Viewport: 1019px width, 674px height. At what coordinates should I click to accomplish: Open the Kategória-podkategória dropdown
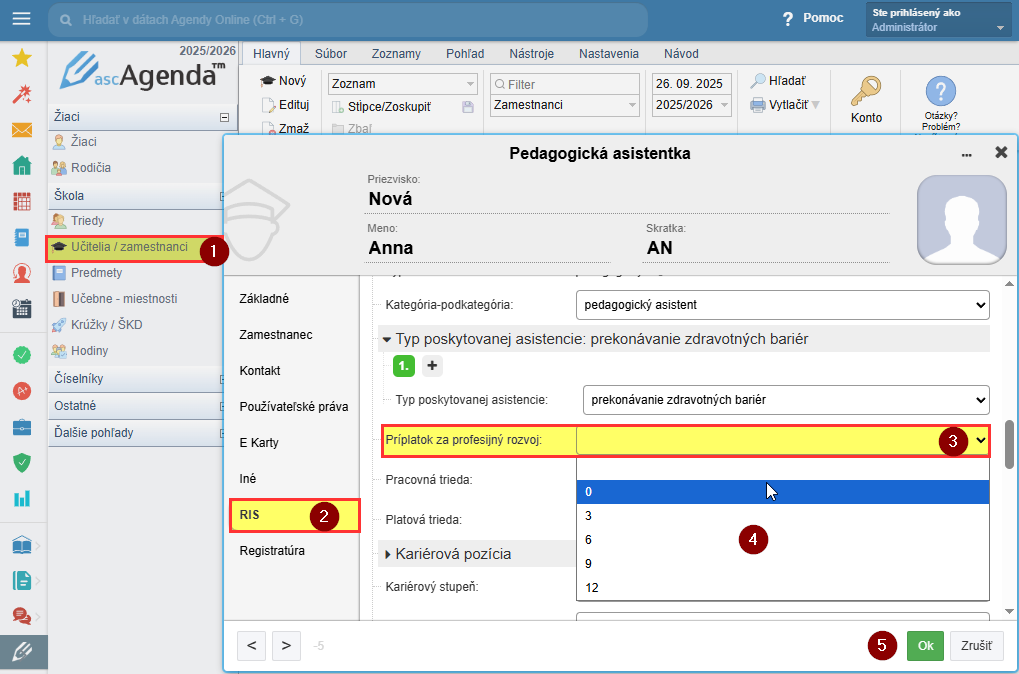point(782,304)
